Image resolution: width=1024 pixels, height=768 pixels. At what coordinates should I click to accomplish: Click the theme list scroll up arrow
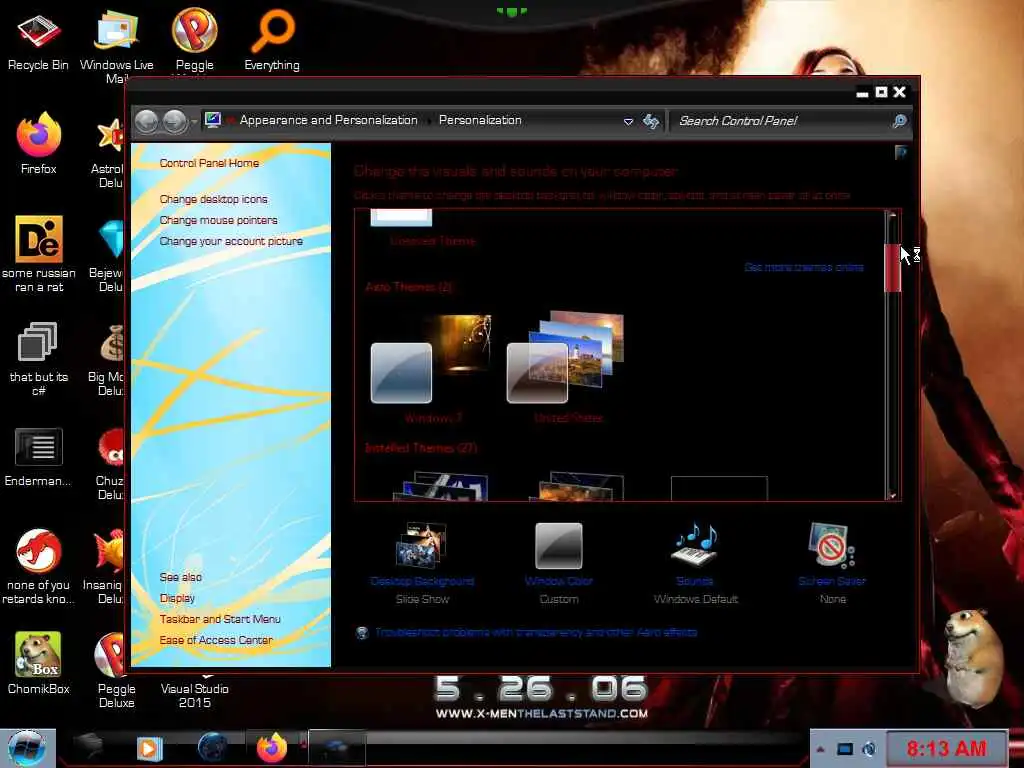(x=893, y=215)
